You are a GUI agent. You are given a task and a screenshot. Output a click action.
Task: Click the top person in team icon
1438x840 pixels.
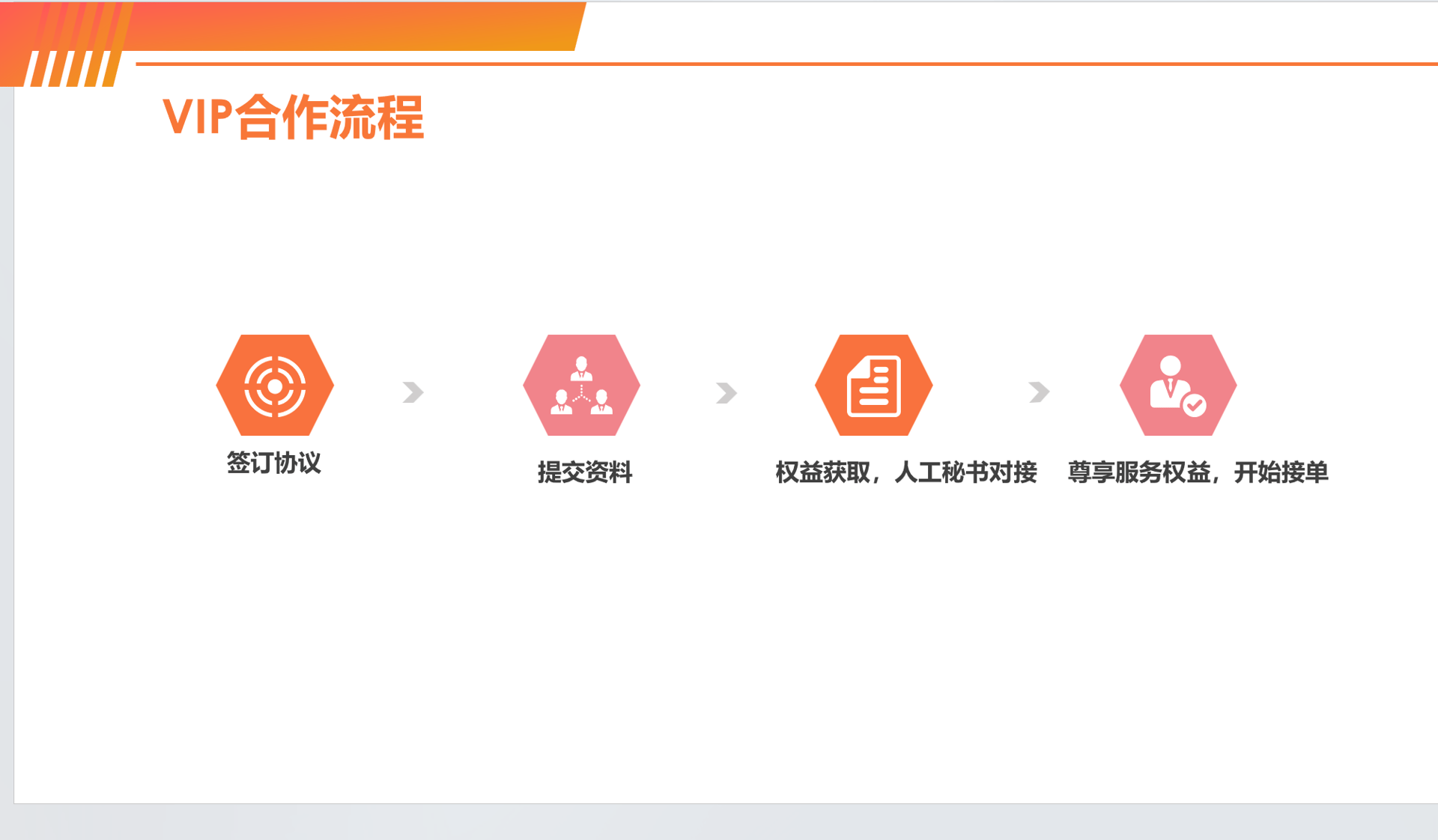coord(581,368)
